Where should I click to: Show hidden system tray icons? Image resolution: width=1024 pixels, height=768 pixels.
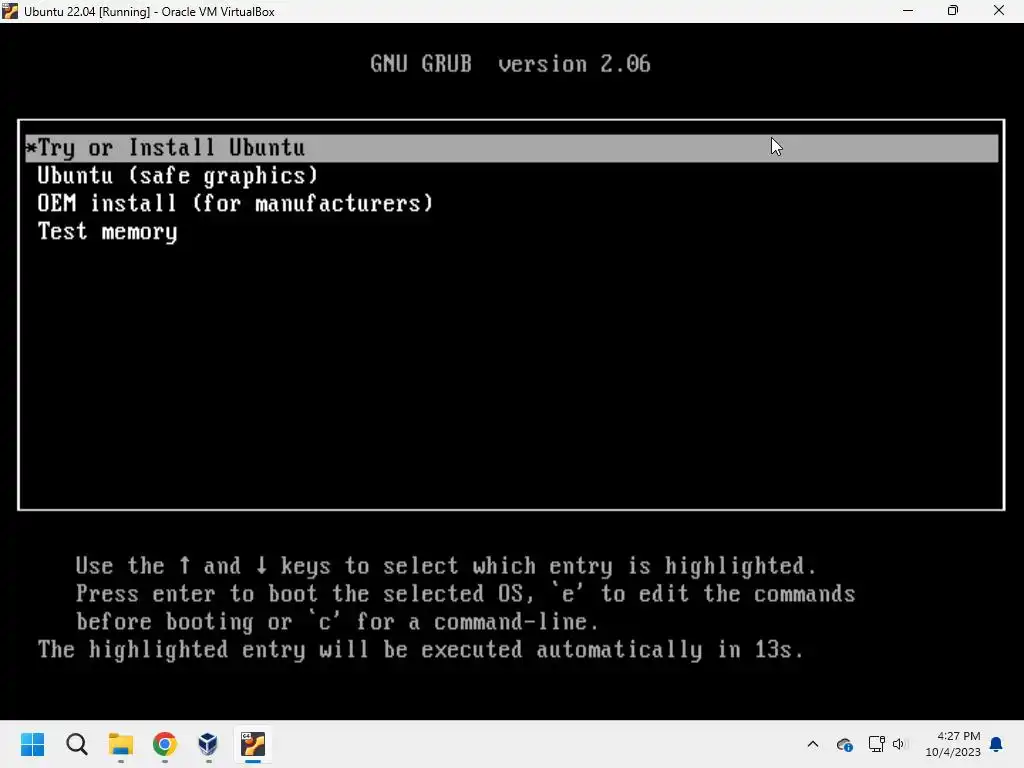point(813,744)
